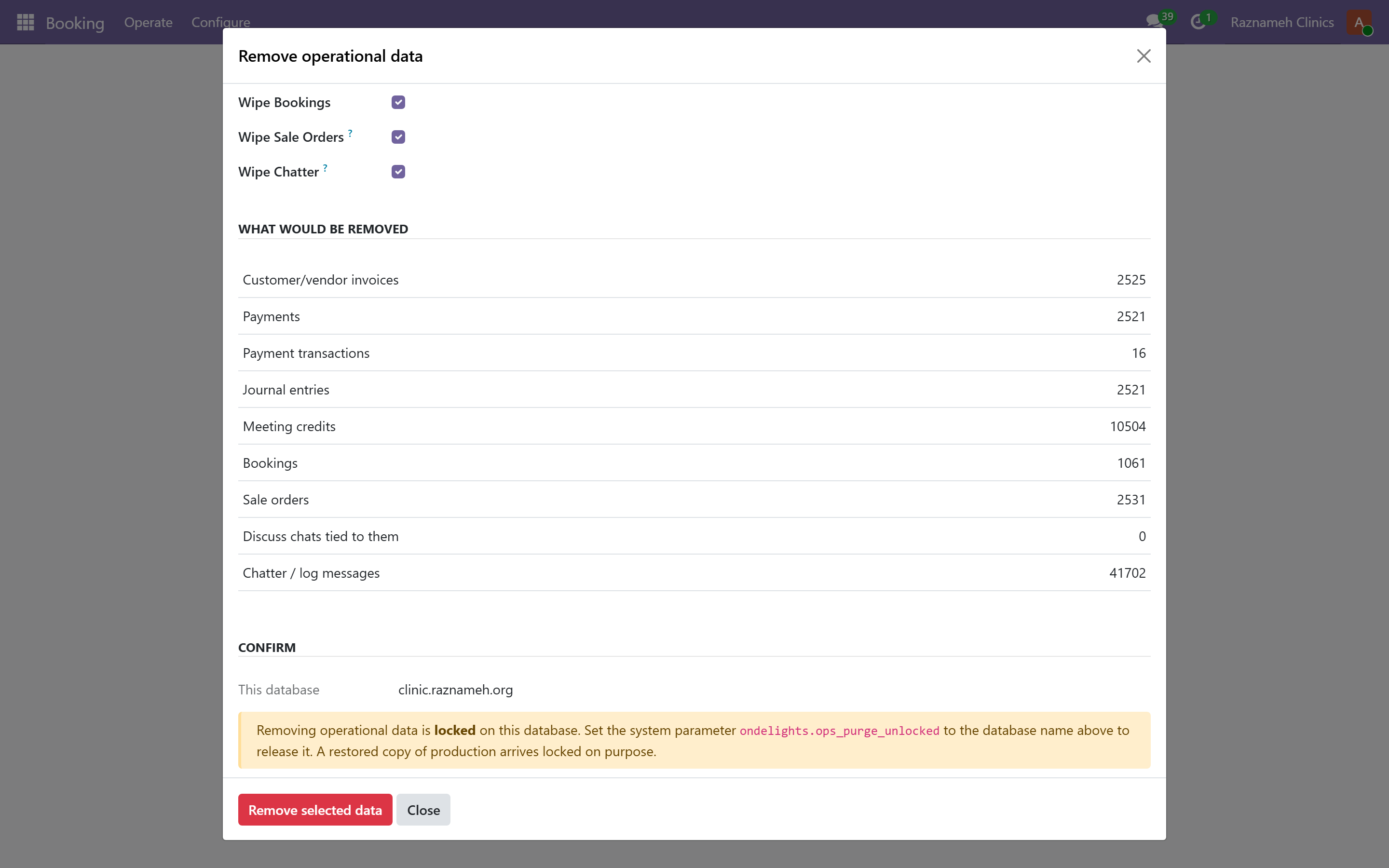The height and width of the screenshot is (868, 1389).
Task: Click Discuss chats tied to them row
Action: 694,536
